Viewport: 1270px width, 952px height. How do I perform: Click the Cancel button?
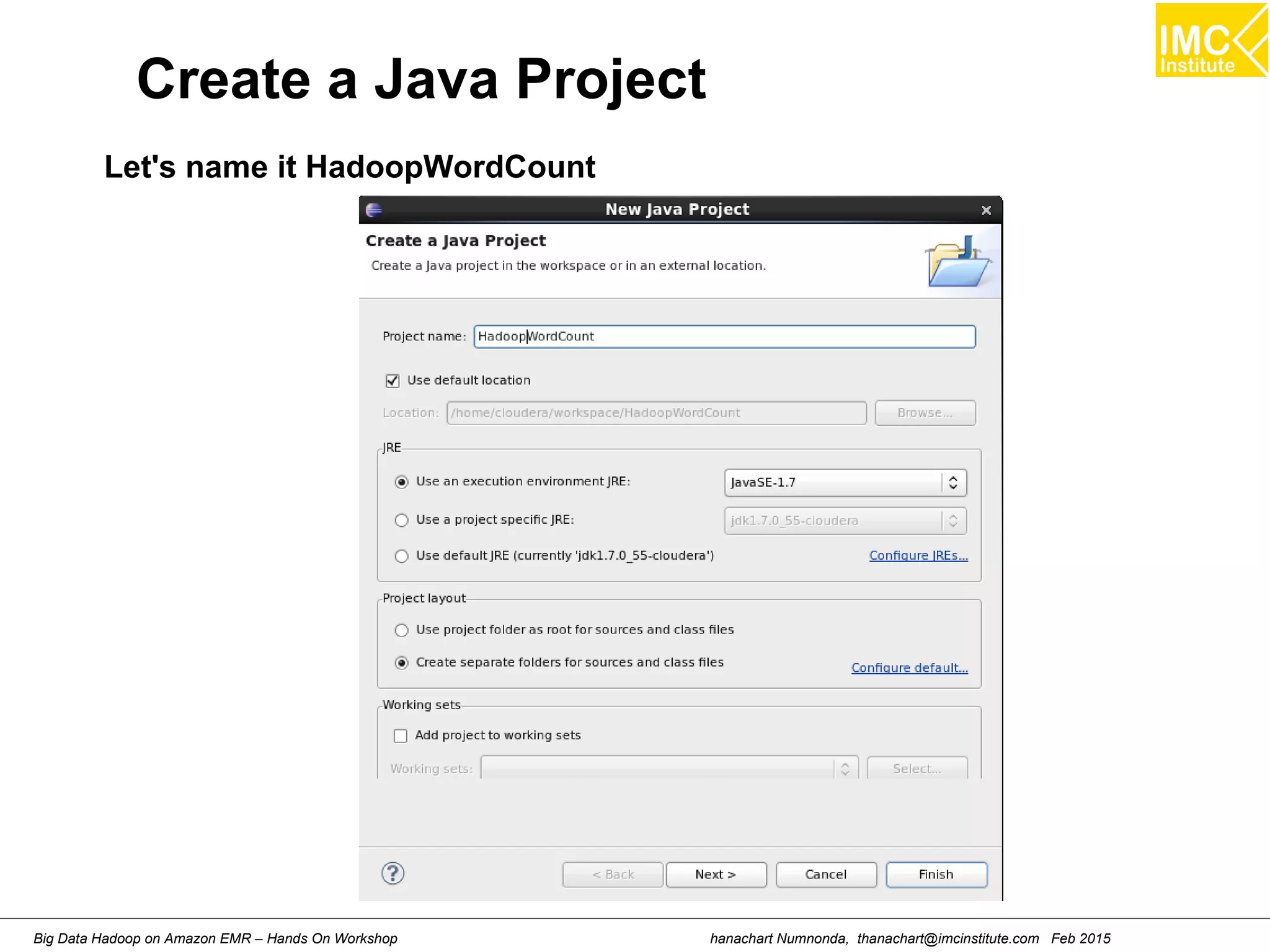(826, 875)
